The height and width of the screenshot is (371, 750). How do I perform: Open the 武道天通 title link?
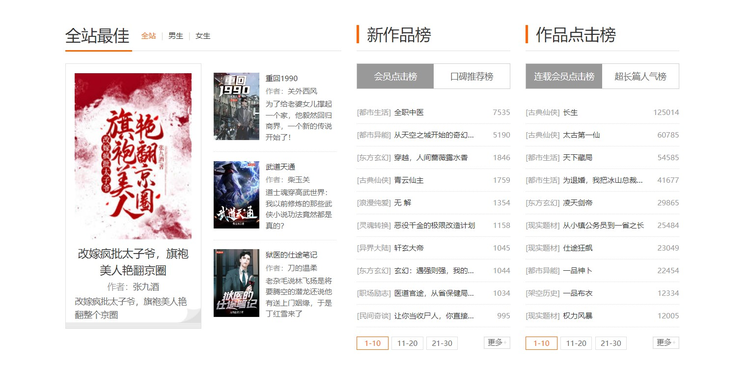coord(280,166)
